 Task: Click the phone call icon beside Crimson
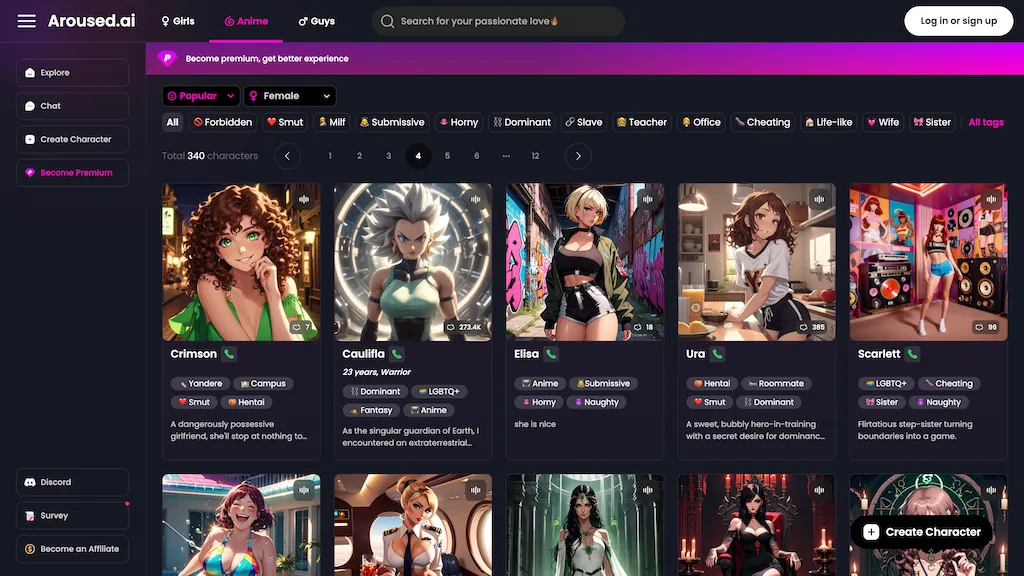[x=229, y=354]
